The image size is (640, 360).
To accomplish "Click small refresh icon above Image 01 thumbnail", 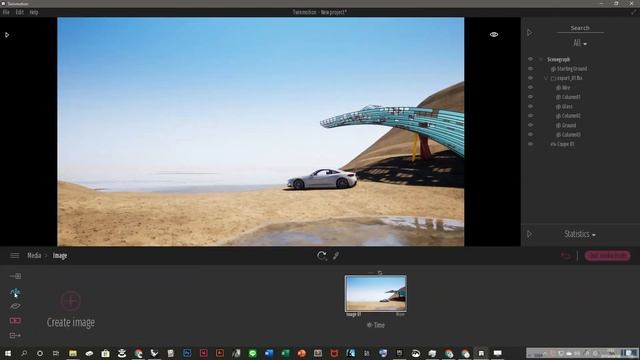I will click(x=380, y=273).
